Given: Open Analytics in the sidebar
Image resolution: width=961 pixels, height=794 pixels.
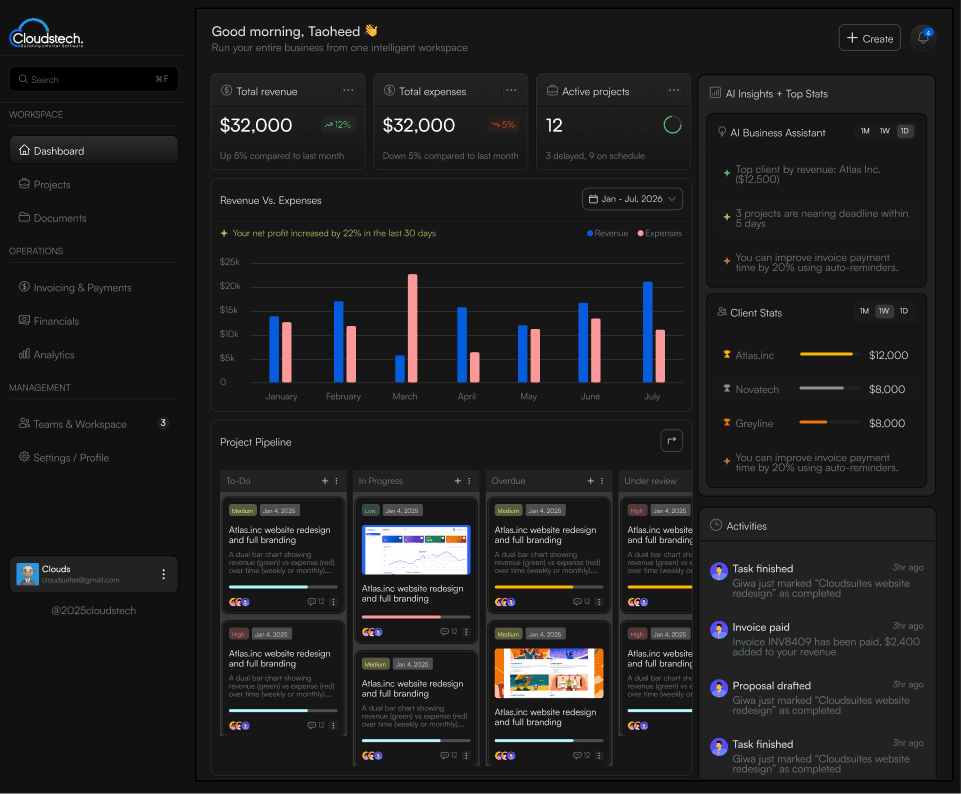Looking at the screenshot, I should point(94,354).
